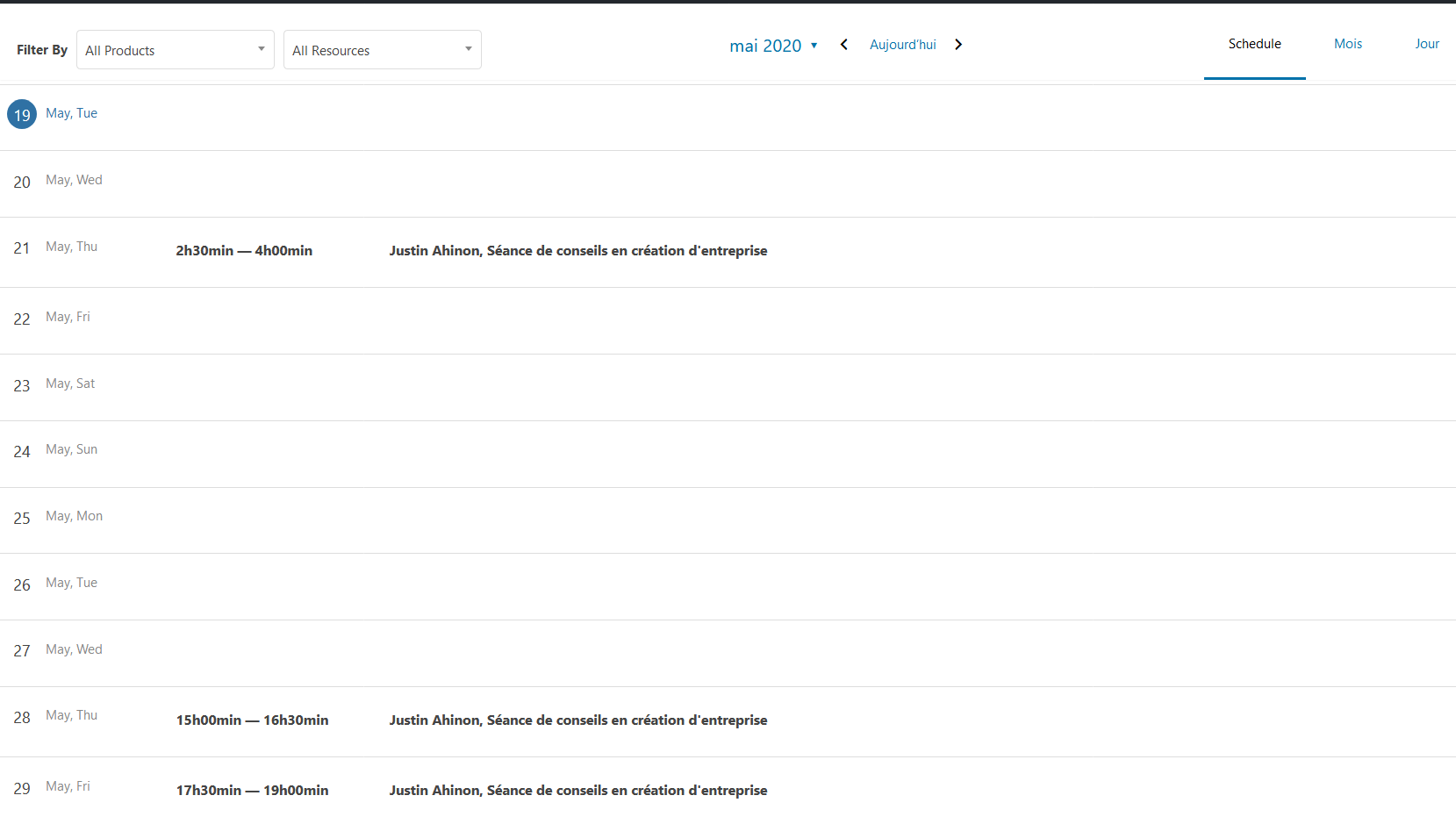1456x817 pixels.
Task: Switch to the Mois view tab
Action: [x=1347, y=44]
